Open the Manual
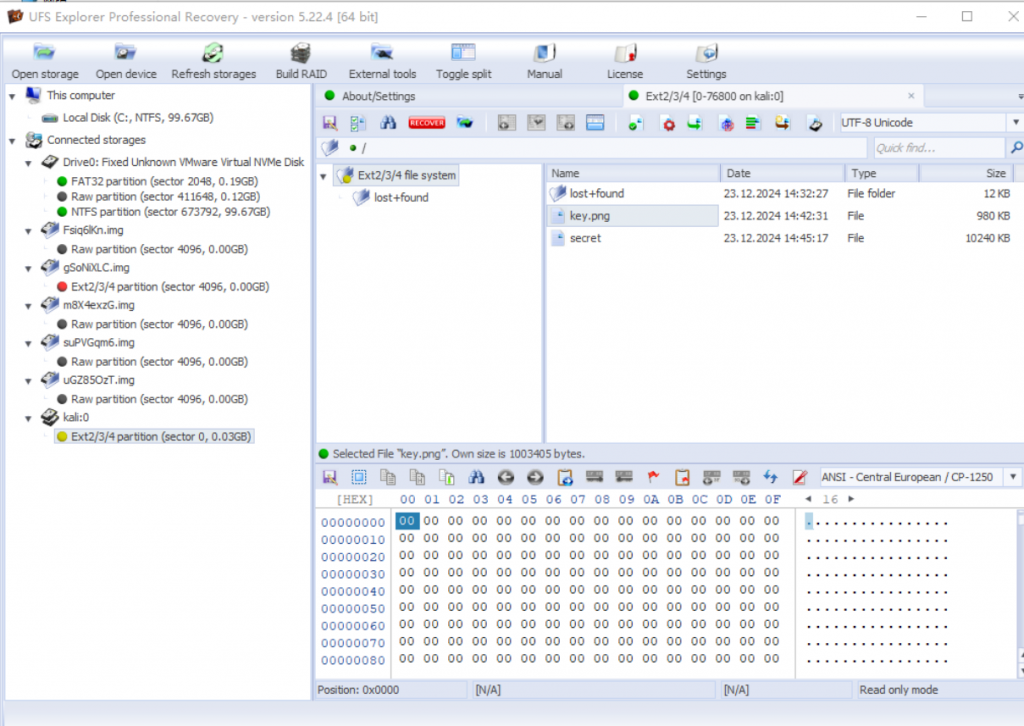The height and width of the screenshot is (726, 1024). 545,61
